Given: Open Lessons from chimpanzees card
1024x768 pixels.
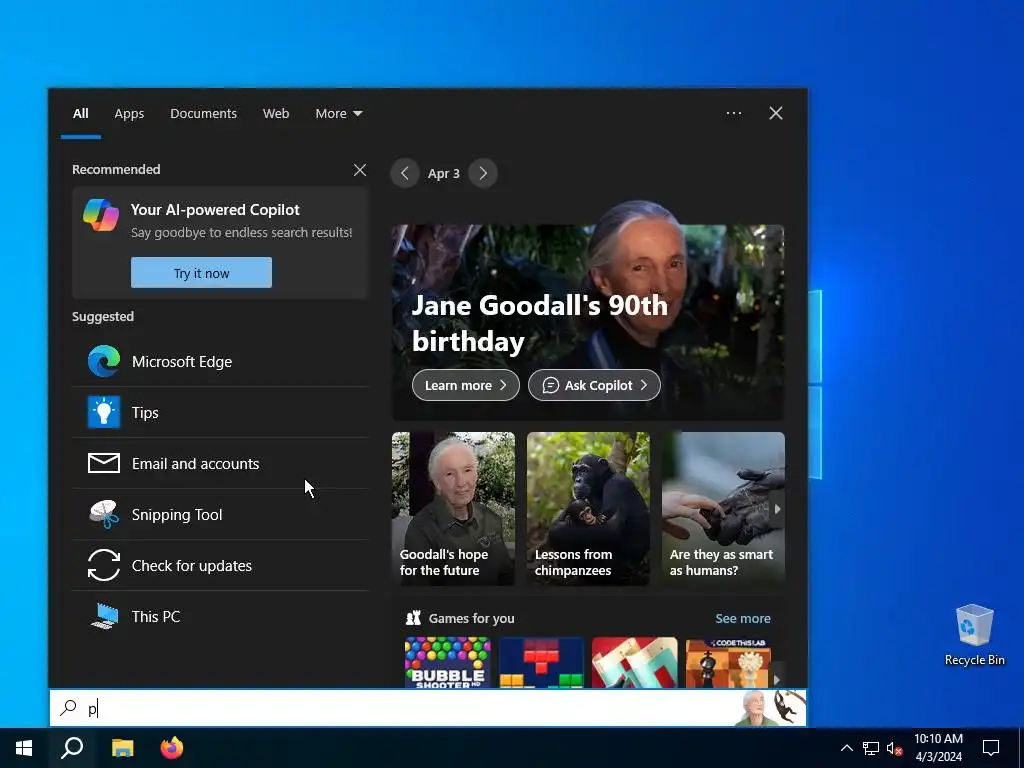Looking at the screenshot, I should tap(588, 508).
